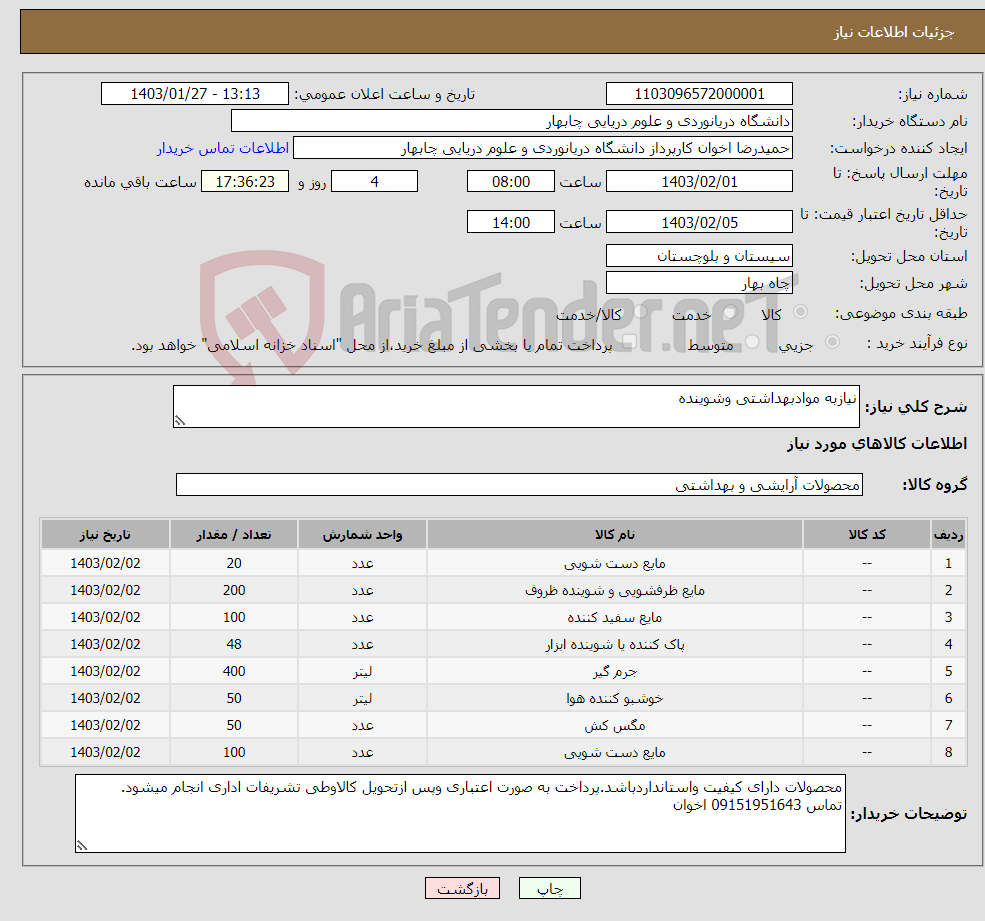Click the نام کالا column header

click(x=614, y=535)
